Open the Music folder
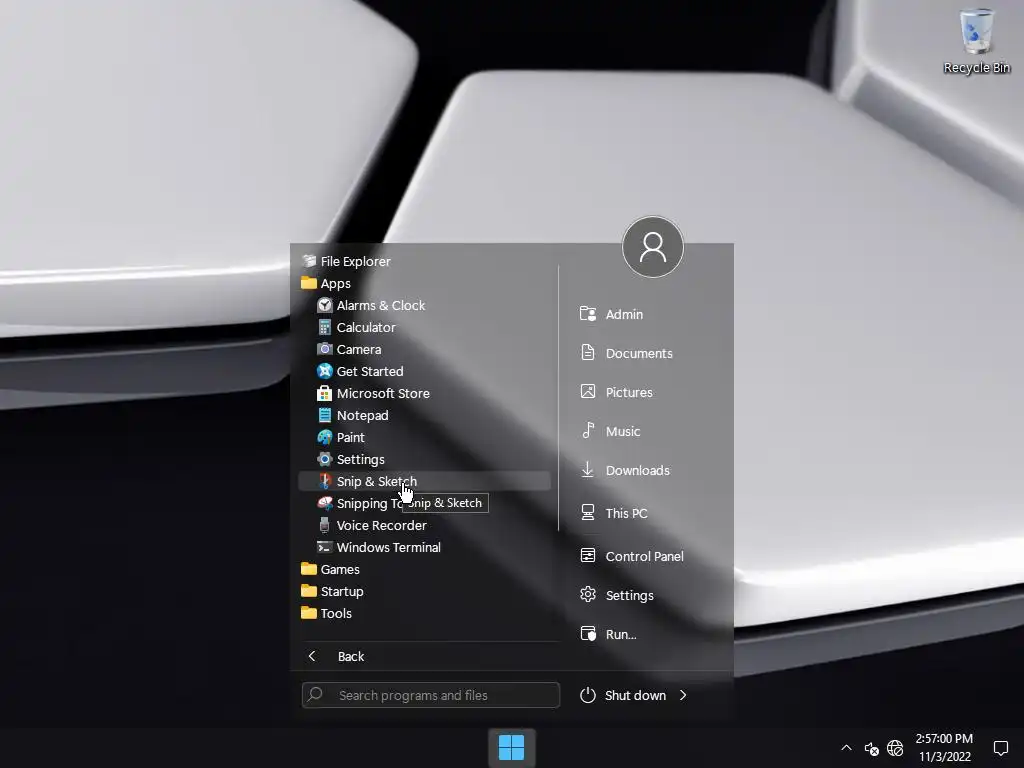The height and width of the screenshot is (768, 1024). [x=611, y=432]
